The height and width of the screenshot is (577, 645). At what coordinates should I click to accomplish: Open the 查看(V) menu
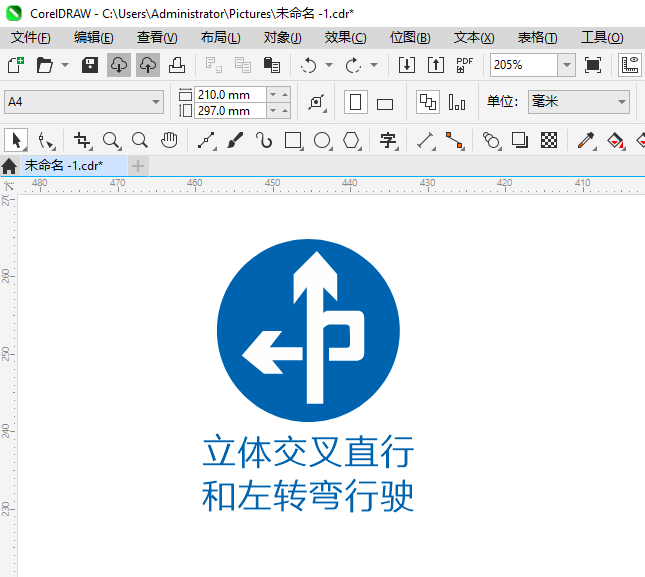(x=157, y=38)
